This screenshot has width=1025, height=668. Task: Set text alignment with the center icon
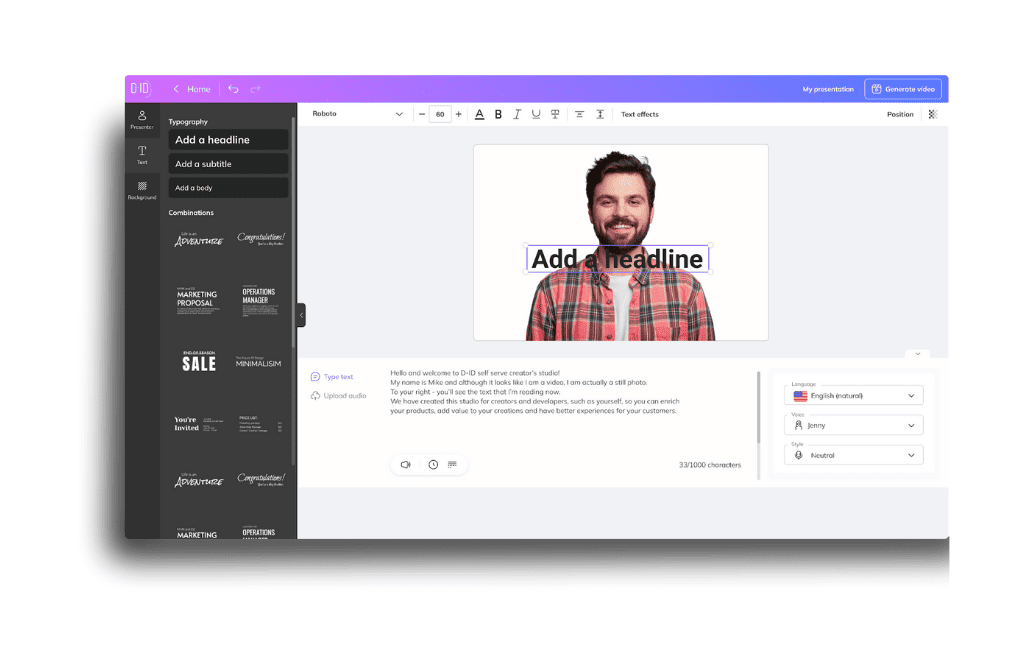point(579,114)
